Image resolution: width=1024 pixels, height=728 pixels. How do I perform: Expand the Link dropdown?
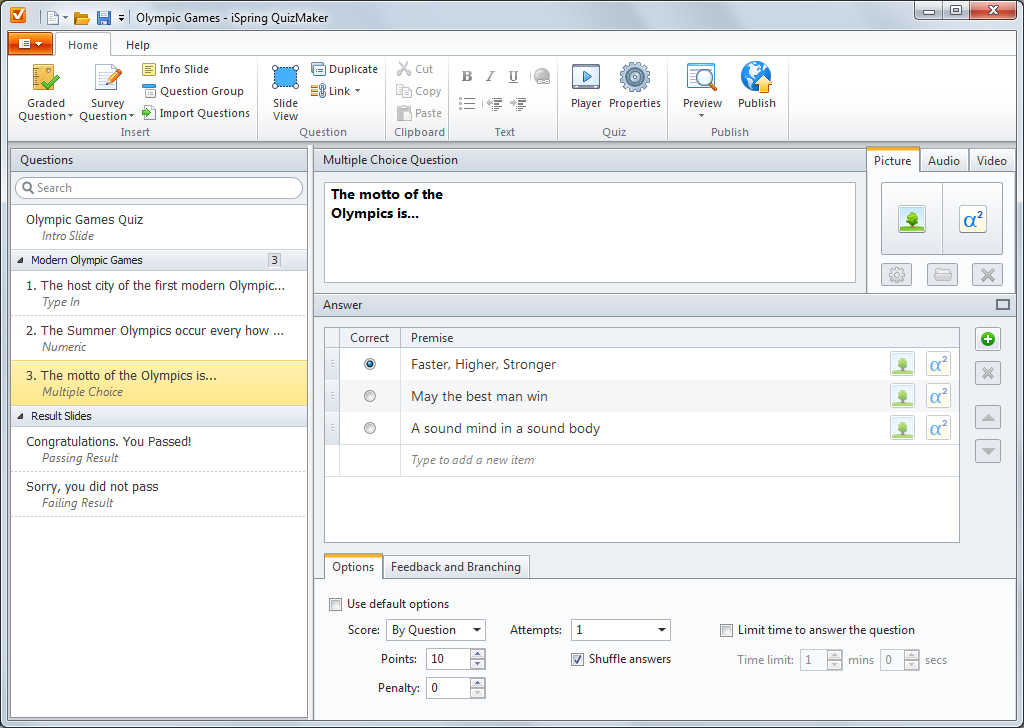(357, 91)
